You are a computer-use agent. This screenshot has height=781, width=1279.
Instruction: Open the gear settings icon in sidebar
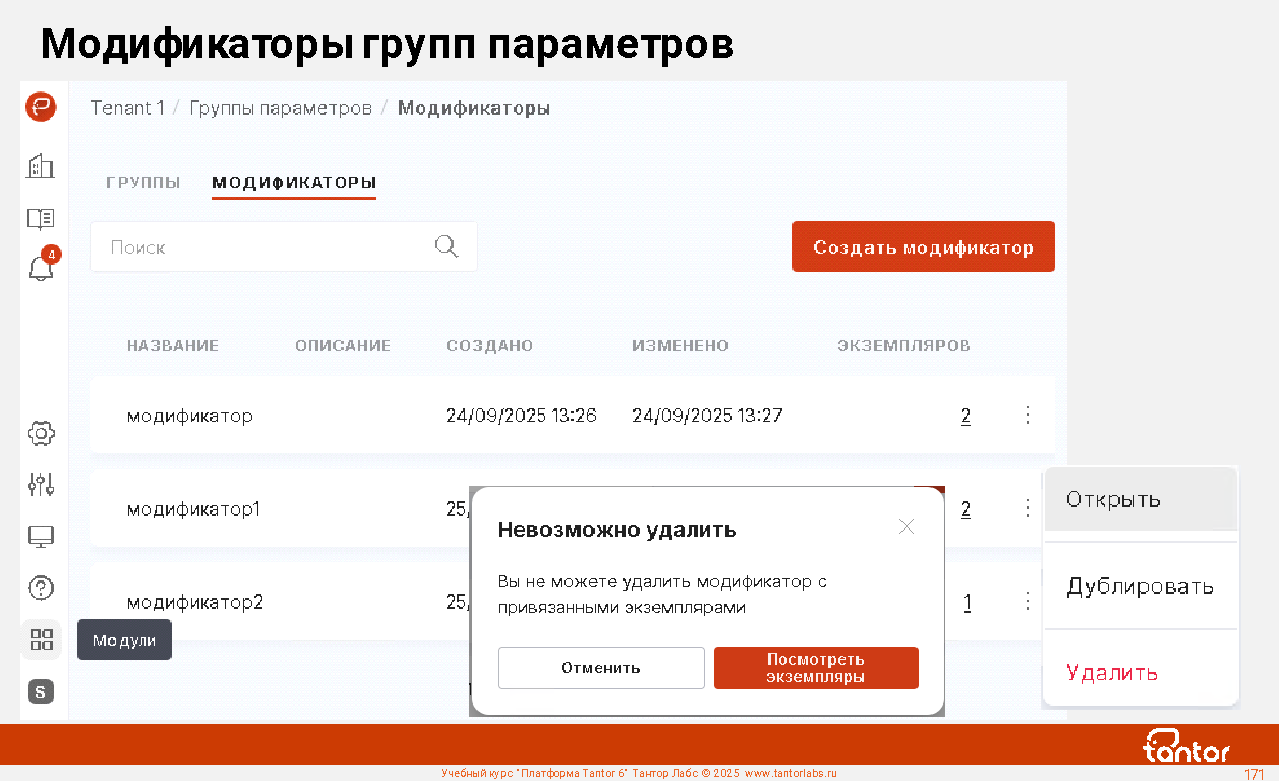coord(41,433)
